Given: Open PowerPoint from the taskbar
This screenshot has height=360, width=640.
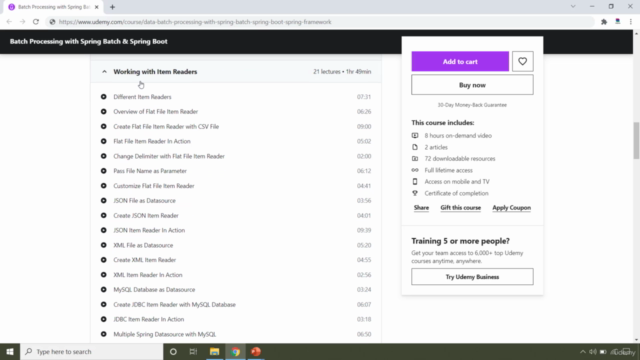Looking at the screenshot, I should (256, 351).
